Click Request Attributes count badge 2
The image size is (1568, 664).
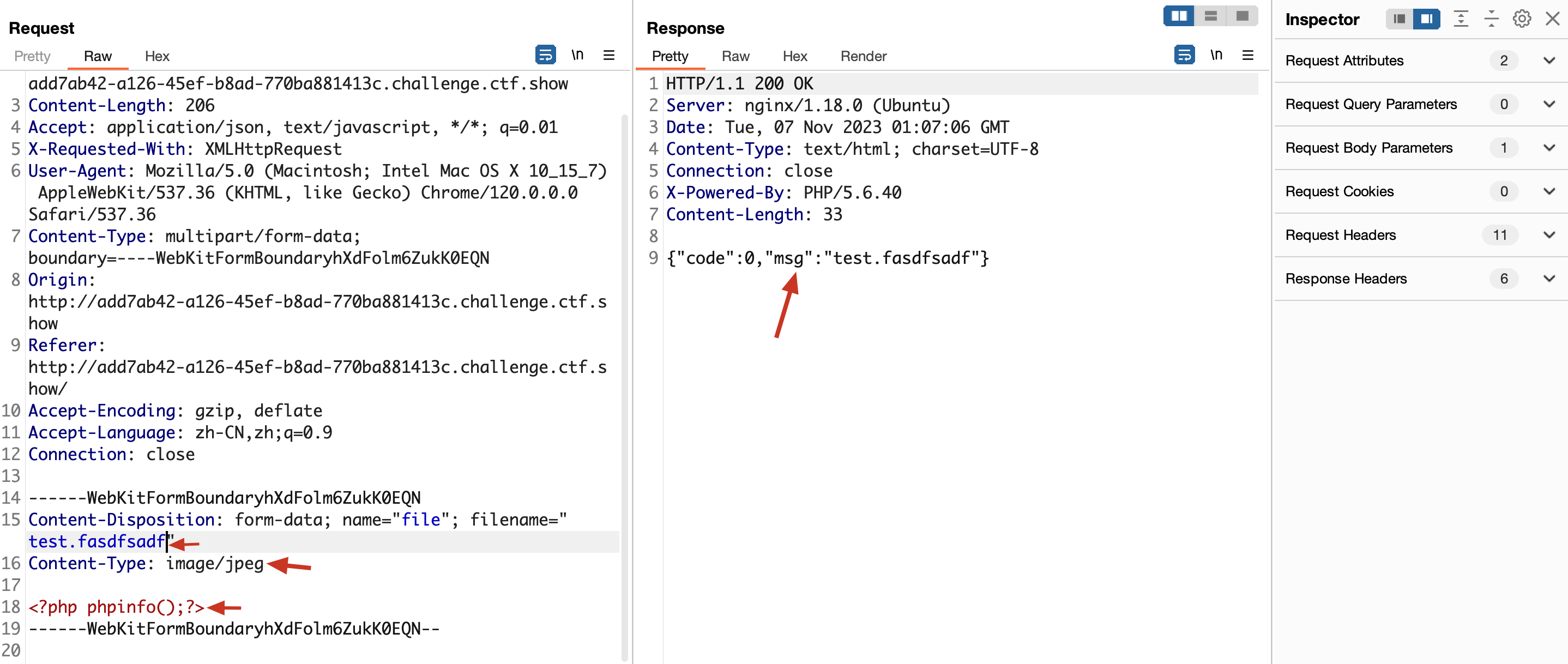(1504, 61)
